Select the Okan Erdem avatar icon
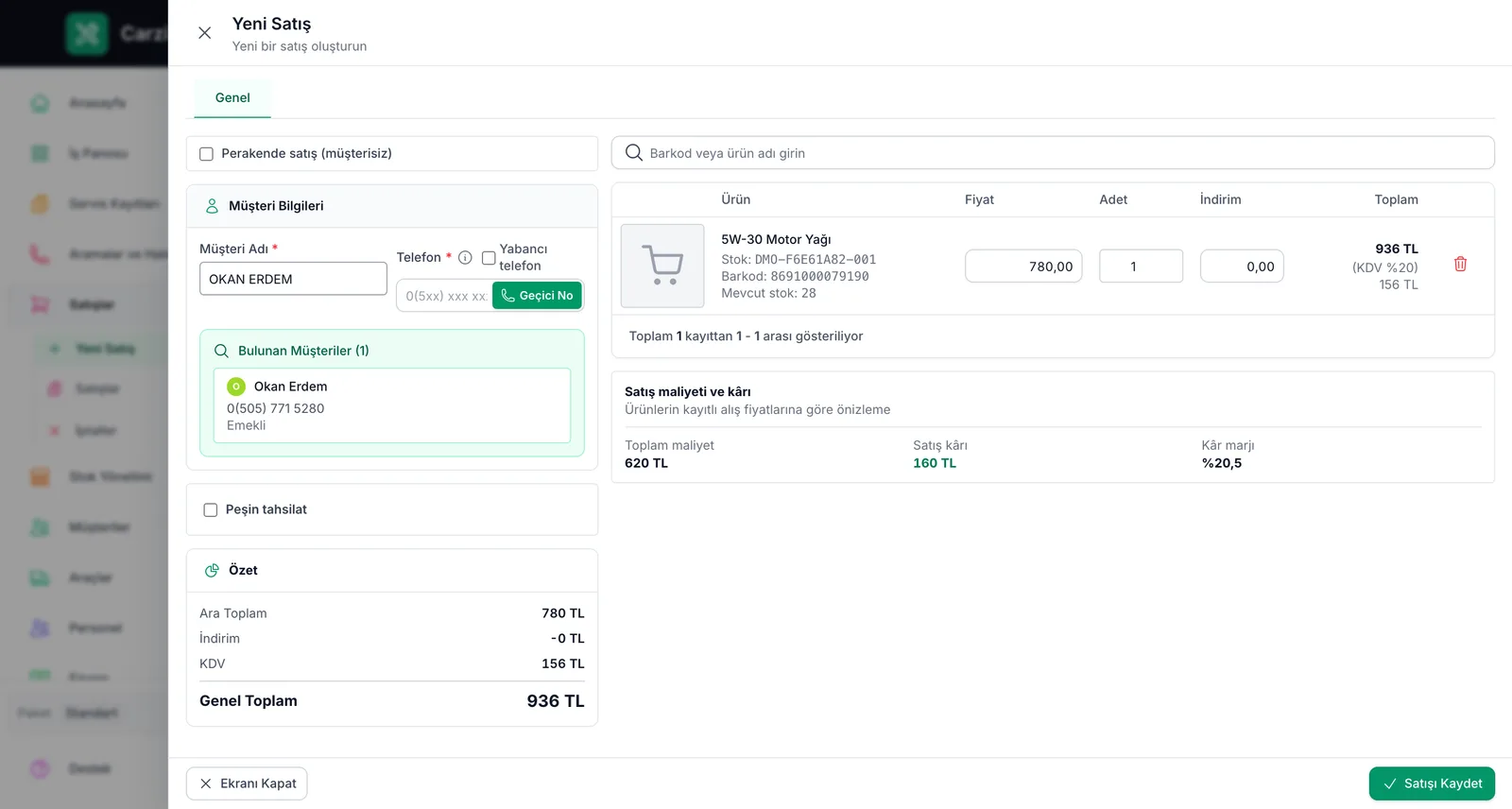 coord(236,387)
